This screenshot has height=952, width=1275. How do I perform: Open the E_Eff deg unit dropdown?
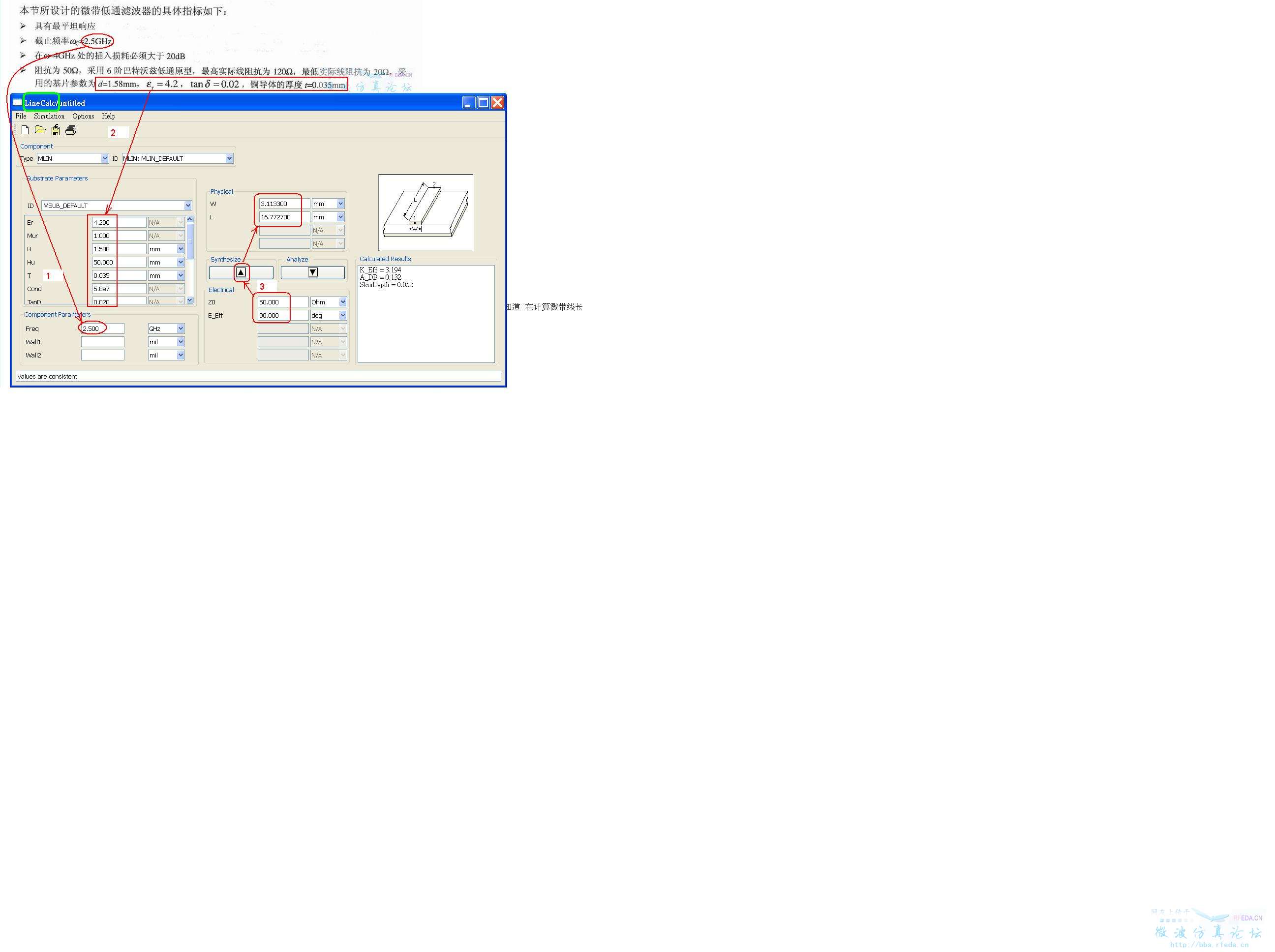point(343,316)
